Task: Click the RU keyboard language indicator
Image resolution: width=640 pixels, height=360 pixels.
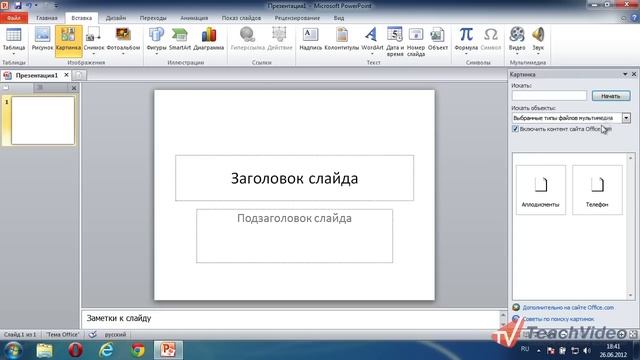Action: click(525, 349)
